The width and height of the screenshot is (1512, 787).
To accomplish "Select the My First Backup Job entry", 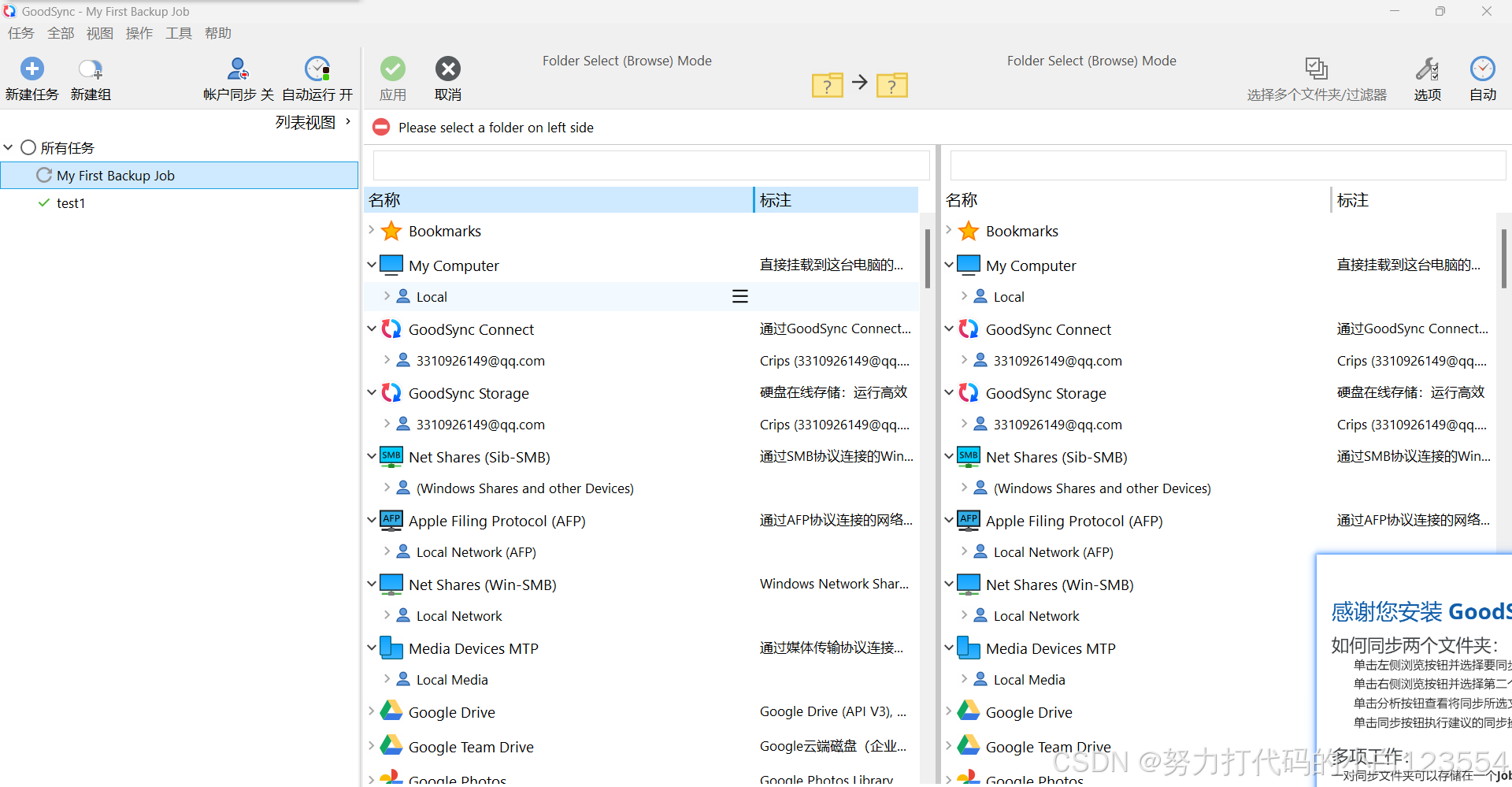I will (x=180, y=175).
